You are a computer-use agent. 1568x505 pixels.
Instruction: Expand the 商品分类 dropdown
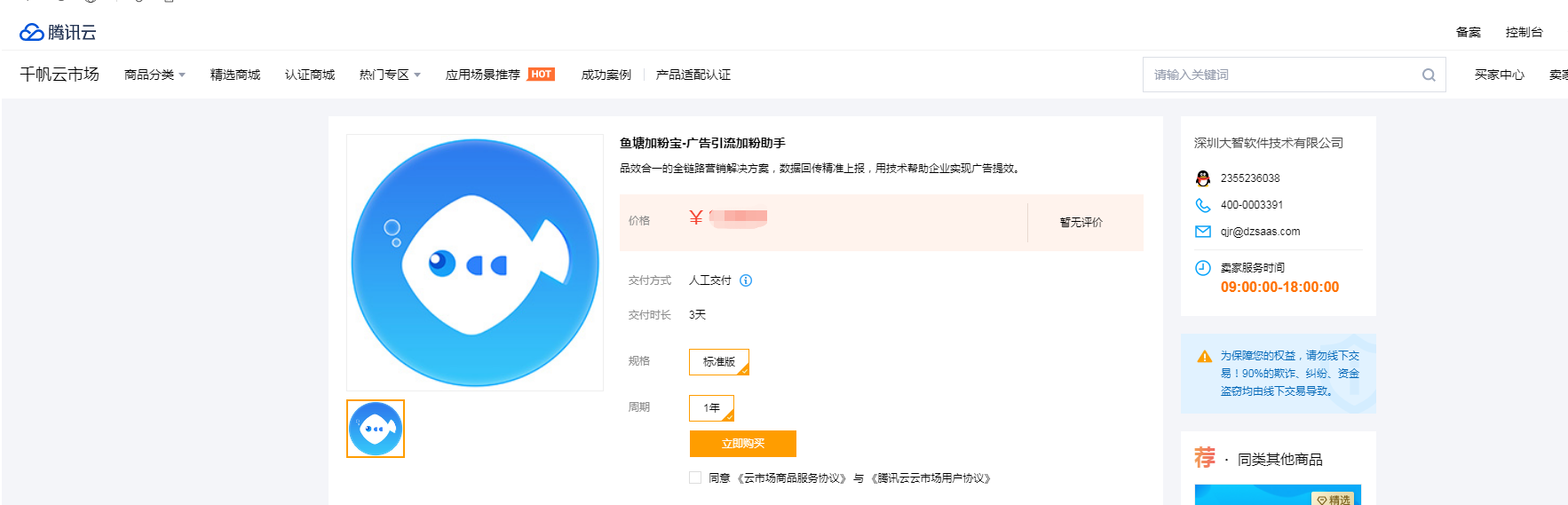154,75
